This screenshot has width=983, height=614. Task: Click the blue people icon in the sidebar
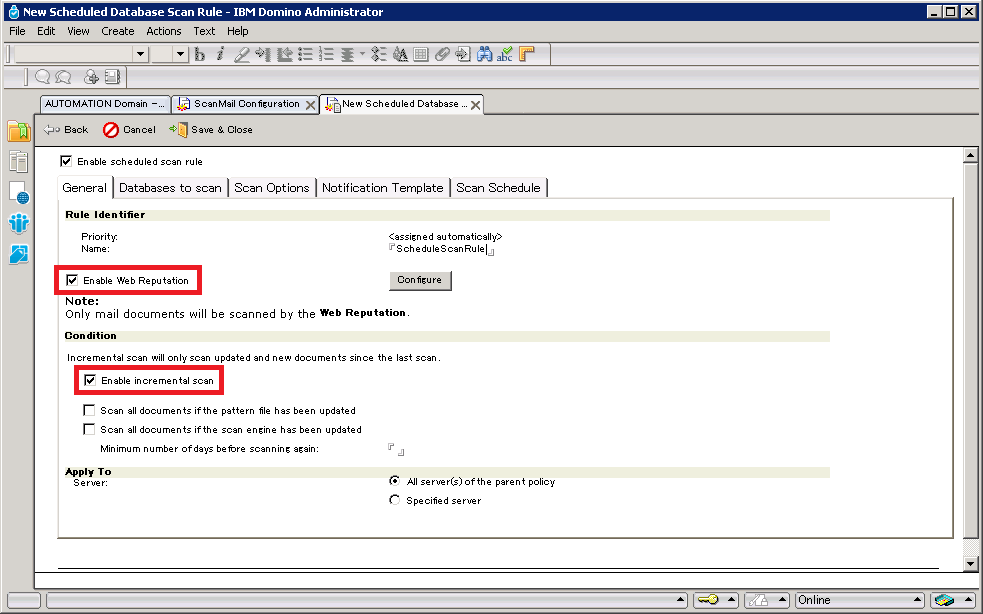16,223
